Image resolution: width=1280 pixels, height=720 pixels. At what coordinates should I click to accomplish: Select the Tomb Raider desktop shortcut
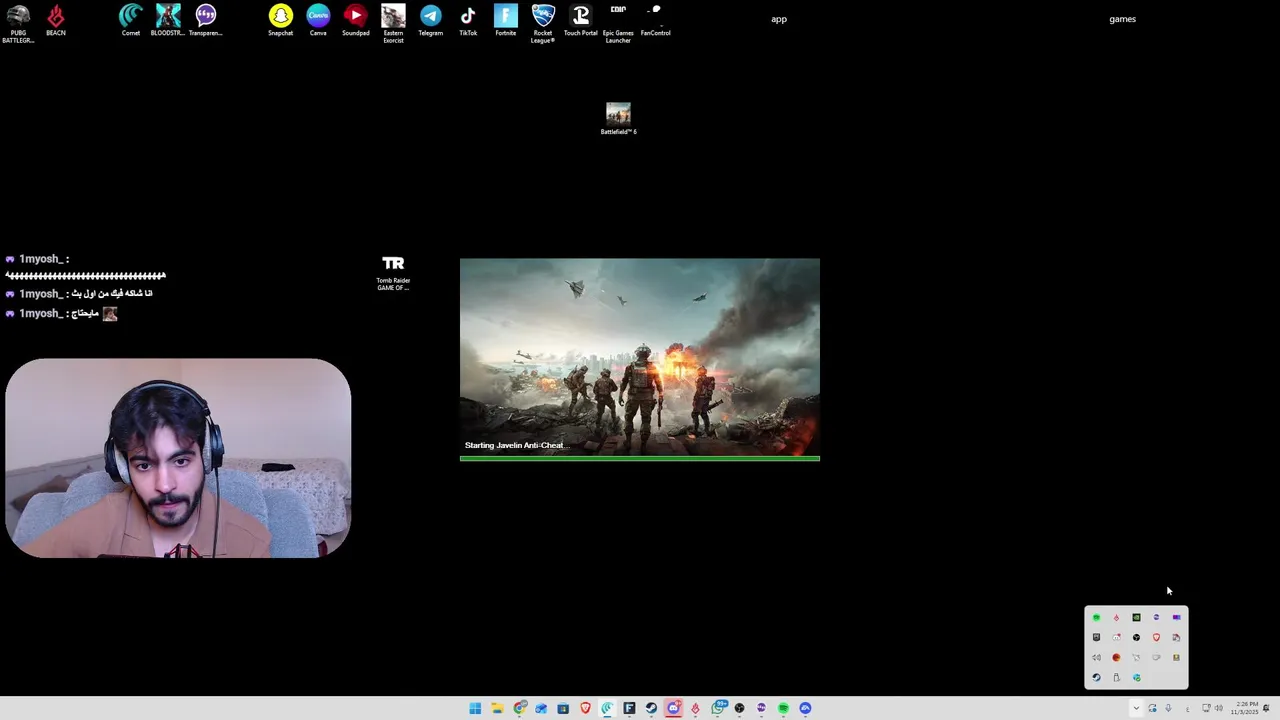(x=393, y=273)
